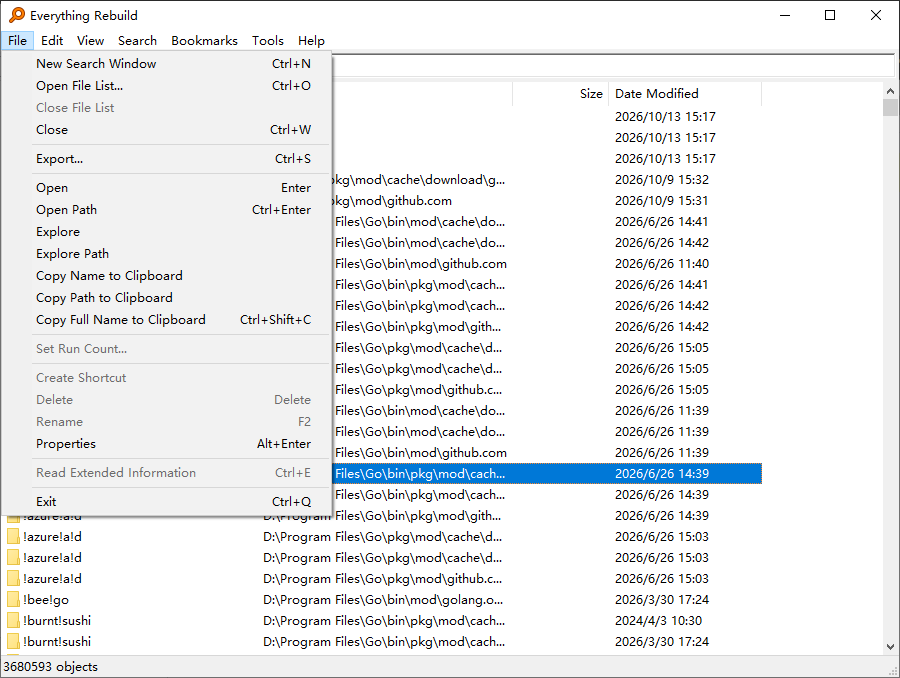Viewport: 900px width, 678px height.
Task: Choose the Explore menu entry
Action: tap(167, 232)
